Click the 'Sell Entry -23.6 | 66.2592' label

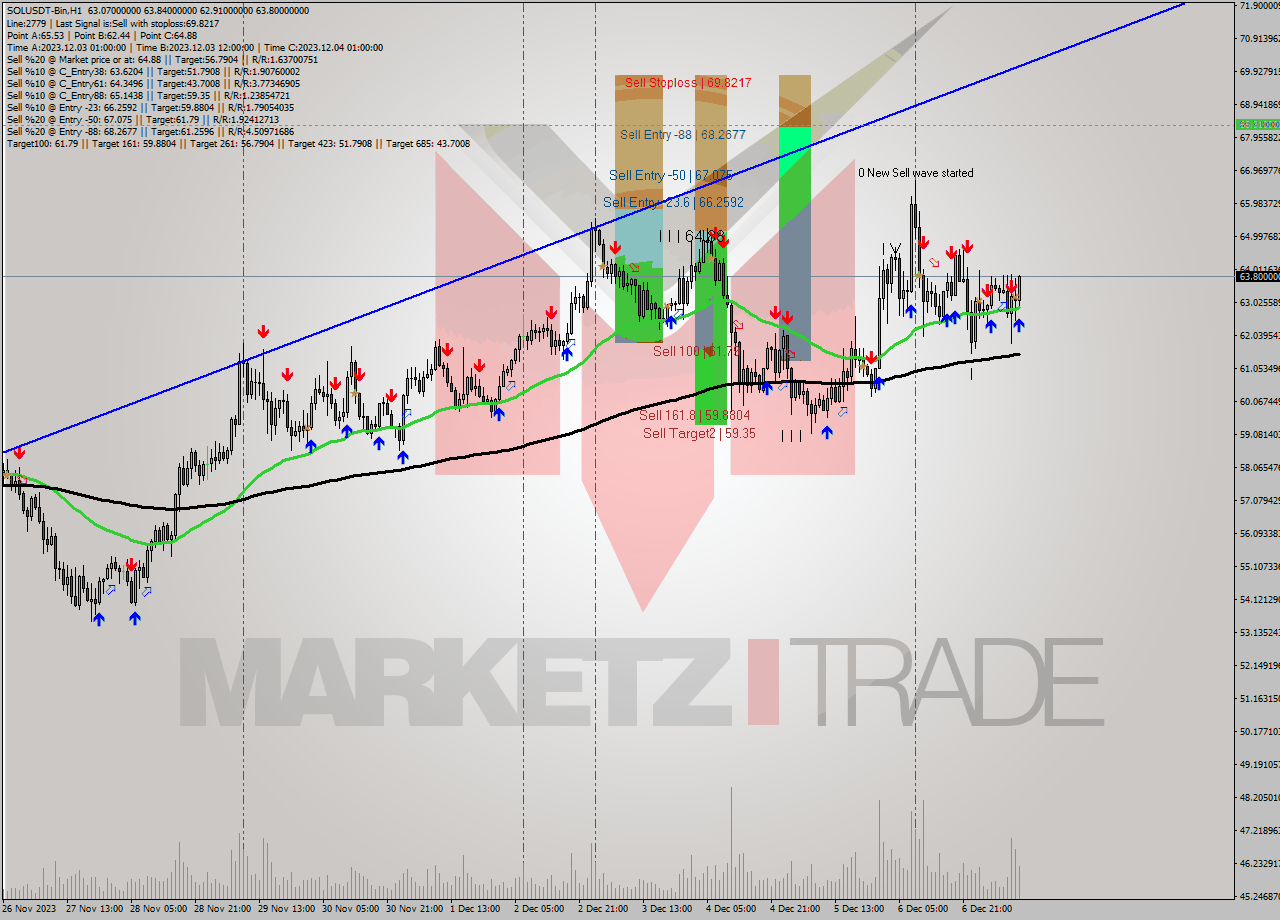click(x=673, y=202)
